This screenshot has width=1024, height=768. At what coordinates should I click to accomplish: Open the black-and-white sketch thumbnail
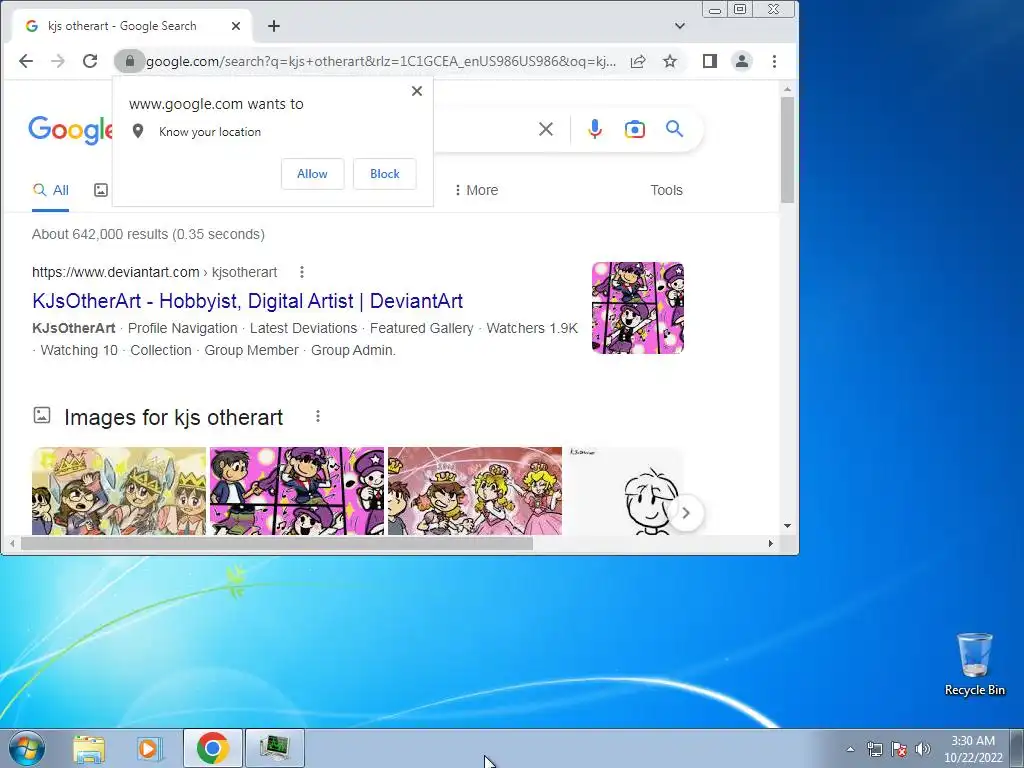coord(624,491)
